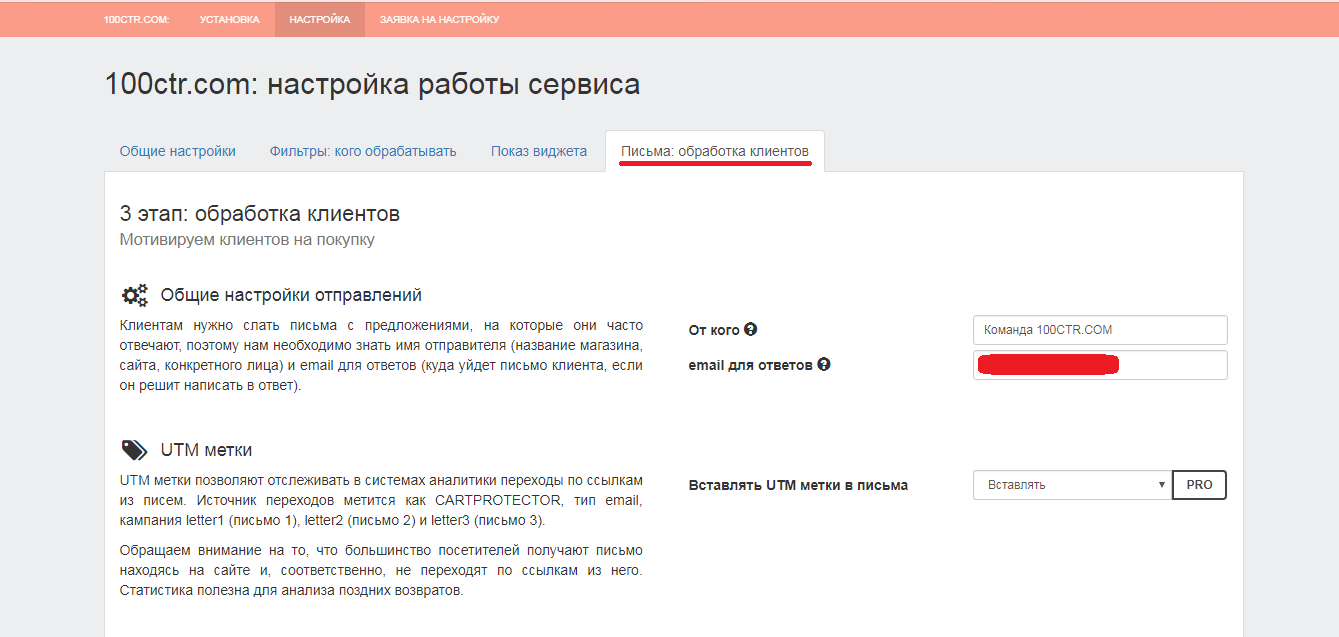Image resolution: width=1339 pixels, height=637 pixels.
Task: Click the email для ответов input field
Action: (1100, 365)
